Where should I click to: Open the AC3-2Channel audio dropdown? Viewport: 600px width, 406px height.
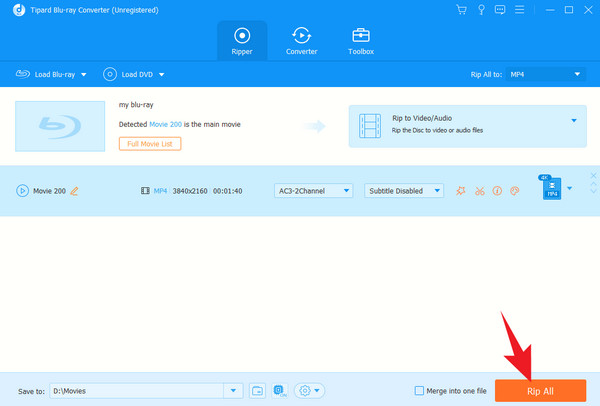313,191
